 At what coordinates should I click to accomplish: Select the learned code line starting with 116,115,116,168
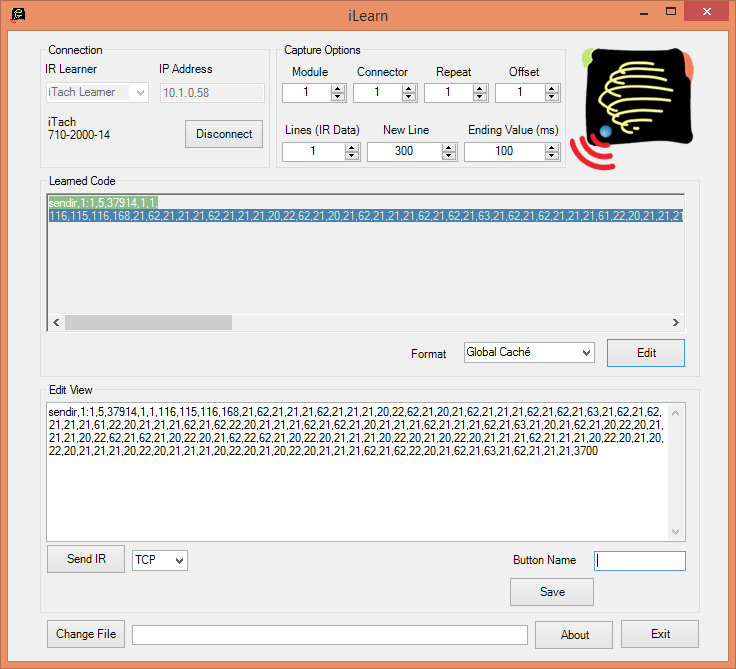(x=366, y=216)
